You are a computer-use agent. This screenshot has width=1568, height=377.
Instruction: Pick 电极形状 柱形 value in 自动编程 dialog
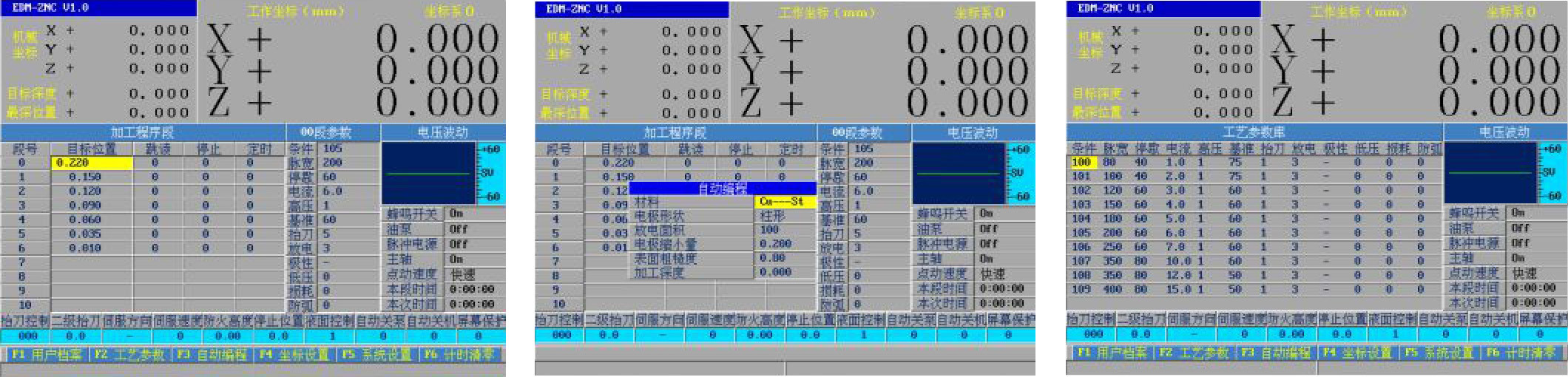click(x=785, y=216)
